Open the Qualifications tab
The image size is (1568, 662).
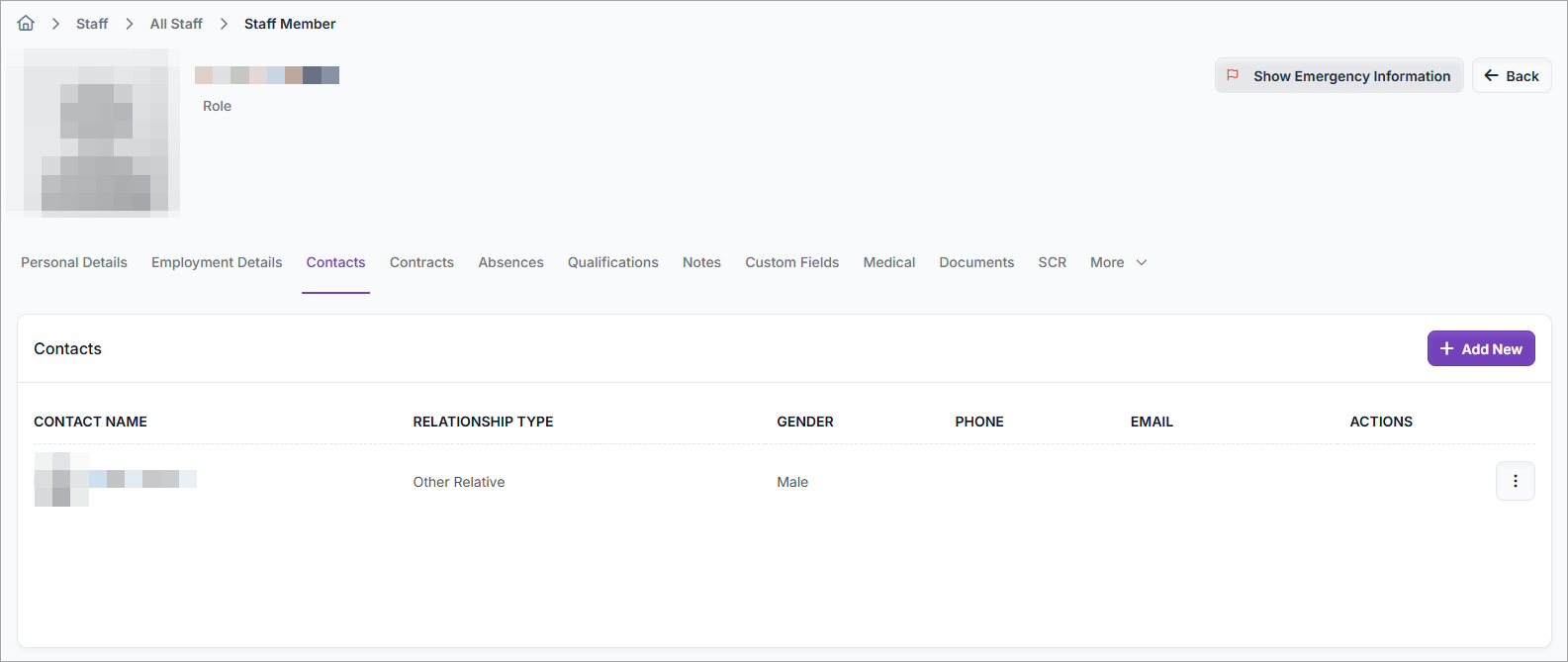tap(612, 262)
